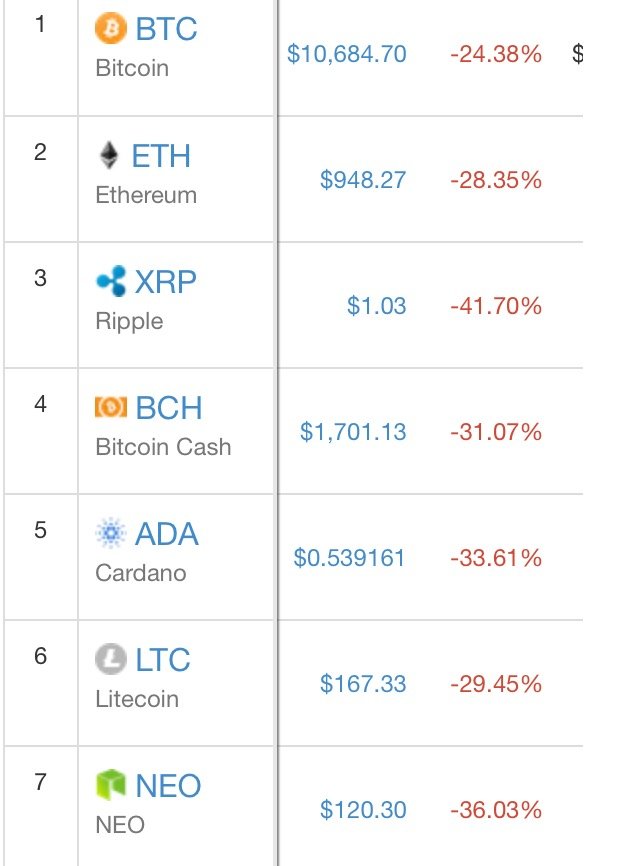This screenshot has height=866, width=629.
Task: Click the green NEO logo icon
Action: pyautogui.click(x=111, y=785)
